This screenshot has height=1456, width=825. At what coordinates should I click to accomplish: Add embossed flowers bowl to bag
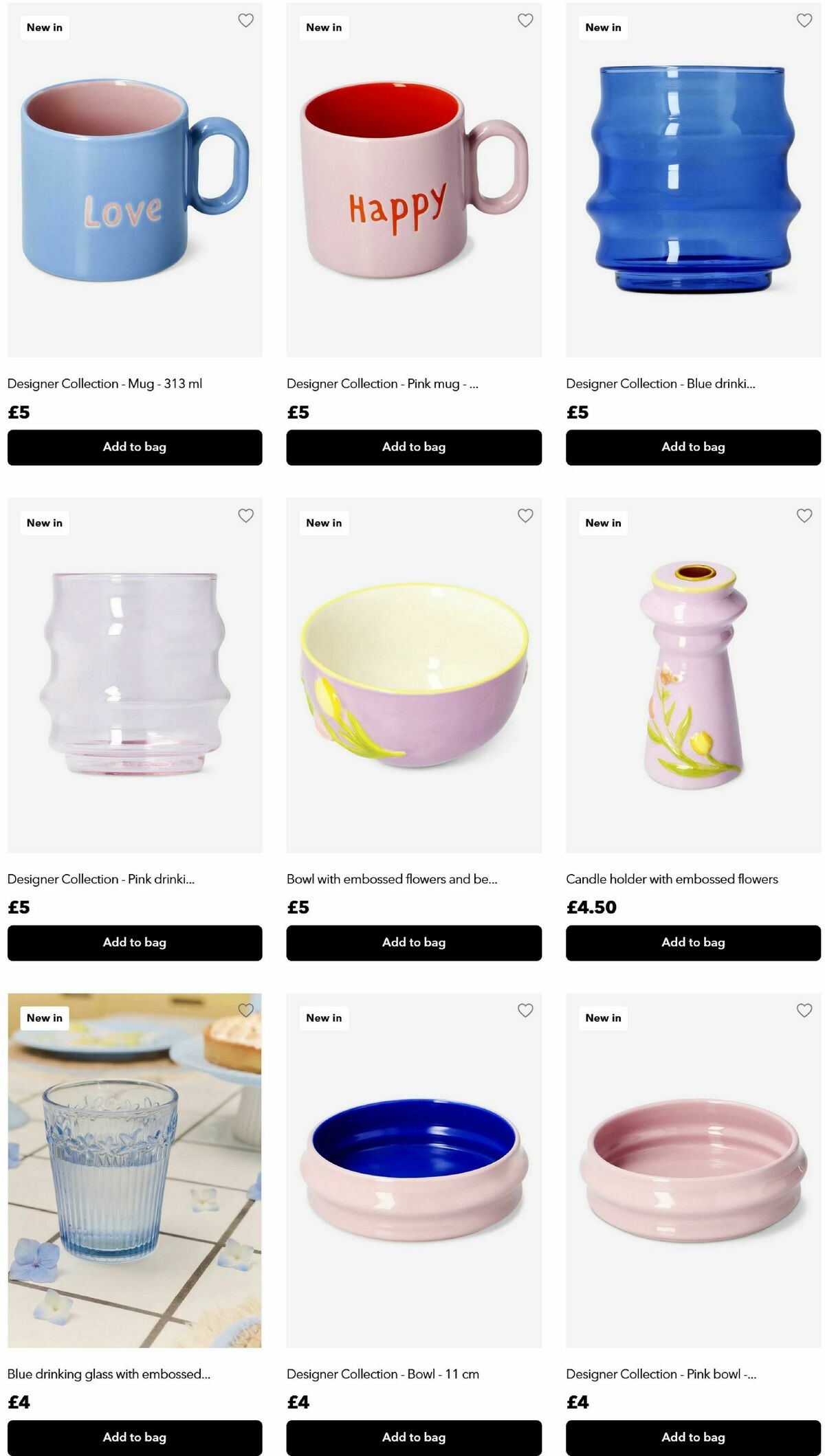coord(414,943)
